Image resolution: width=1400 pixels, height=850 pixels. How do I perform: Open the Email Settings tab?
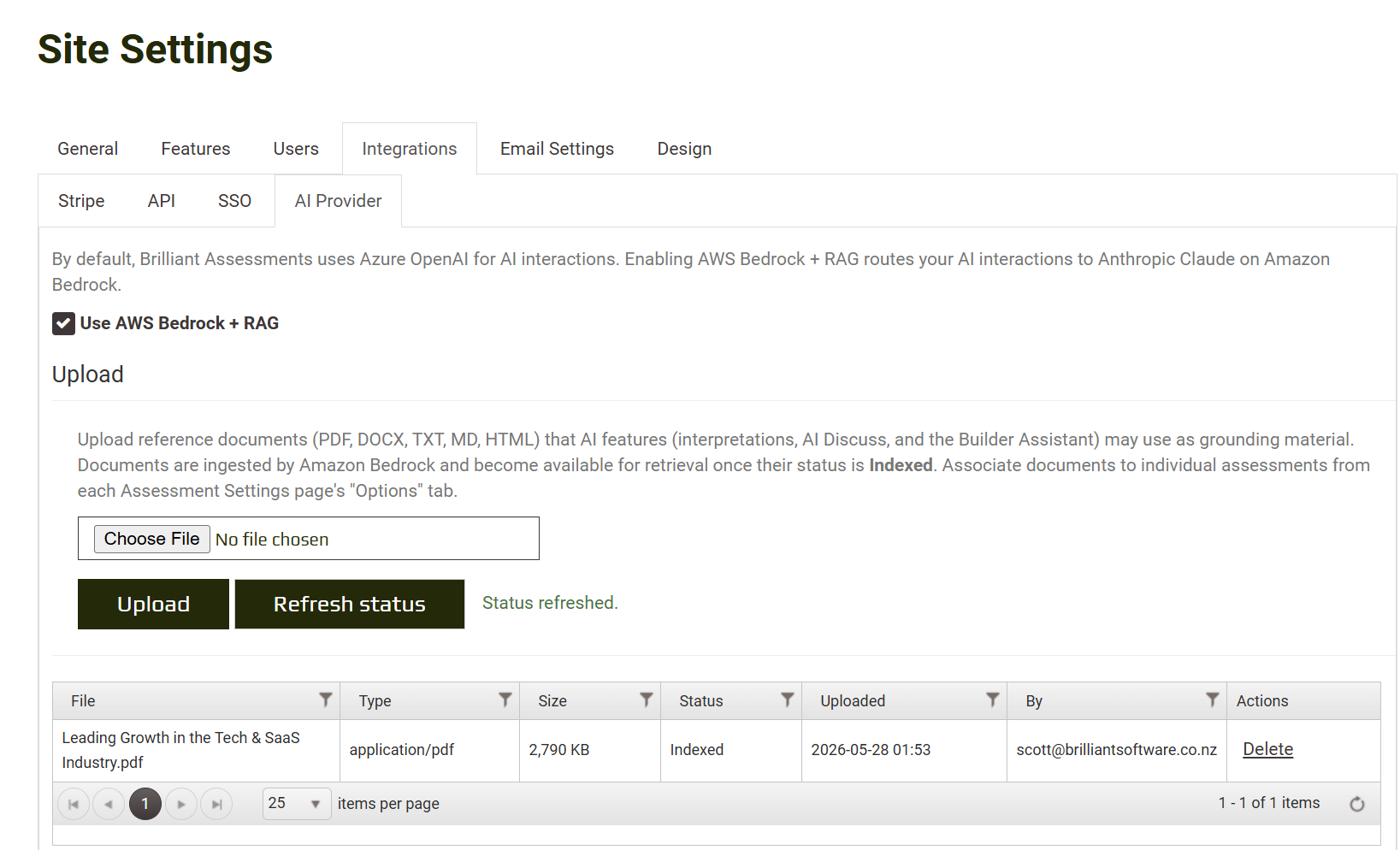coord(557,149)
